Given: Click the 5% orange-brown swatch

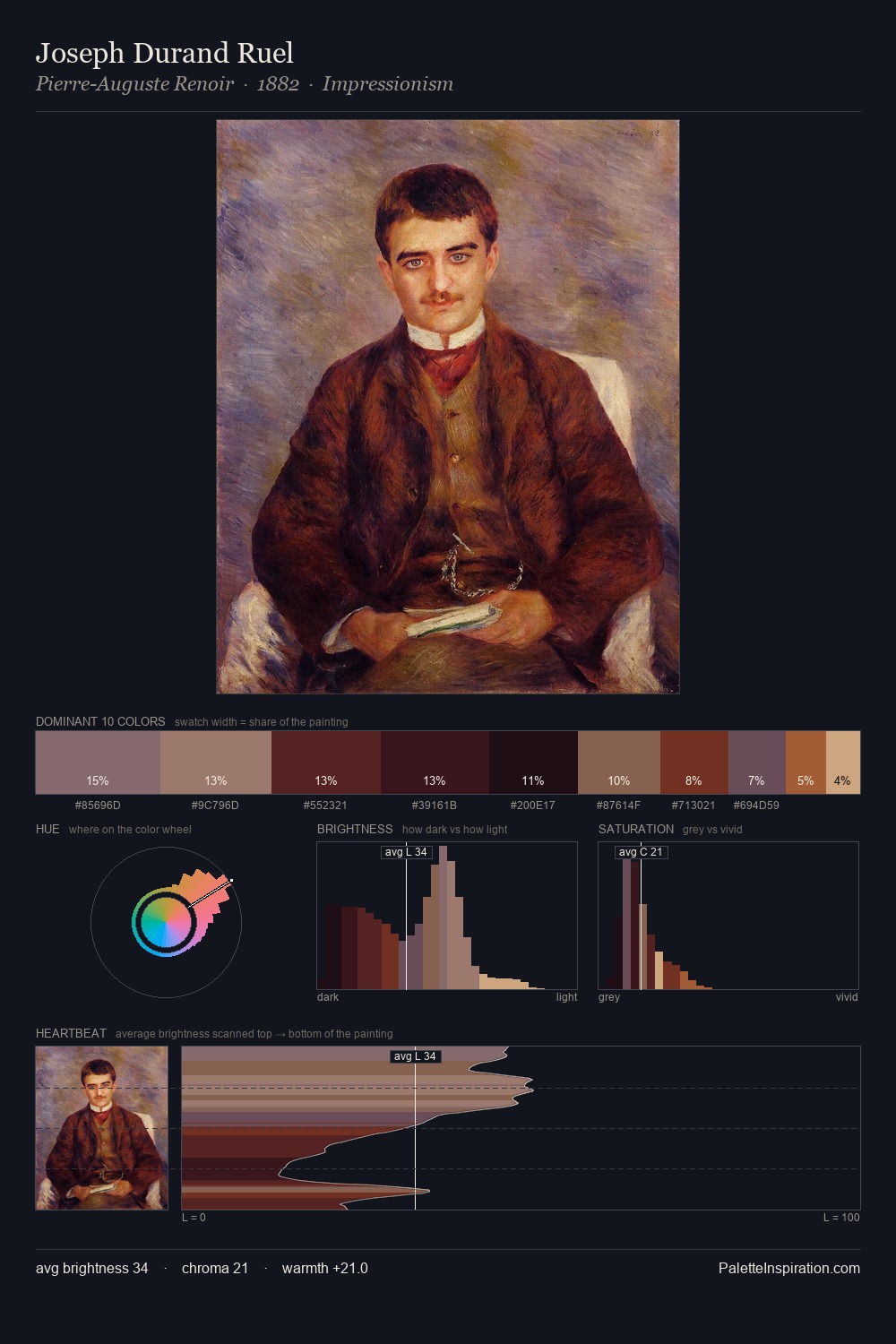Looking at the screenshot, I should 806,762.
